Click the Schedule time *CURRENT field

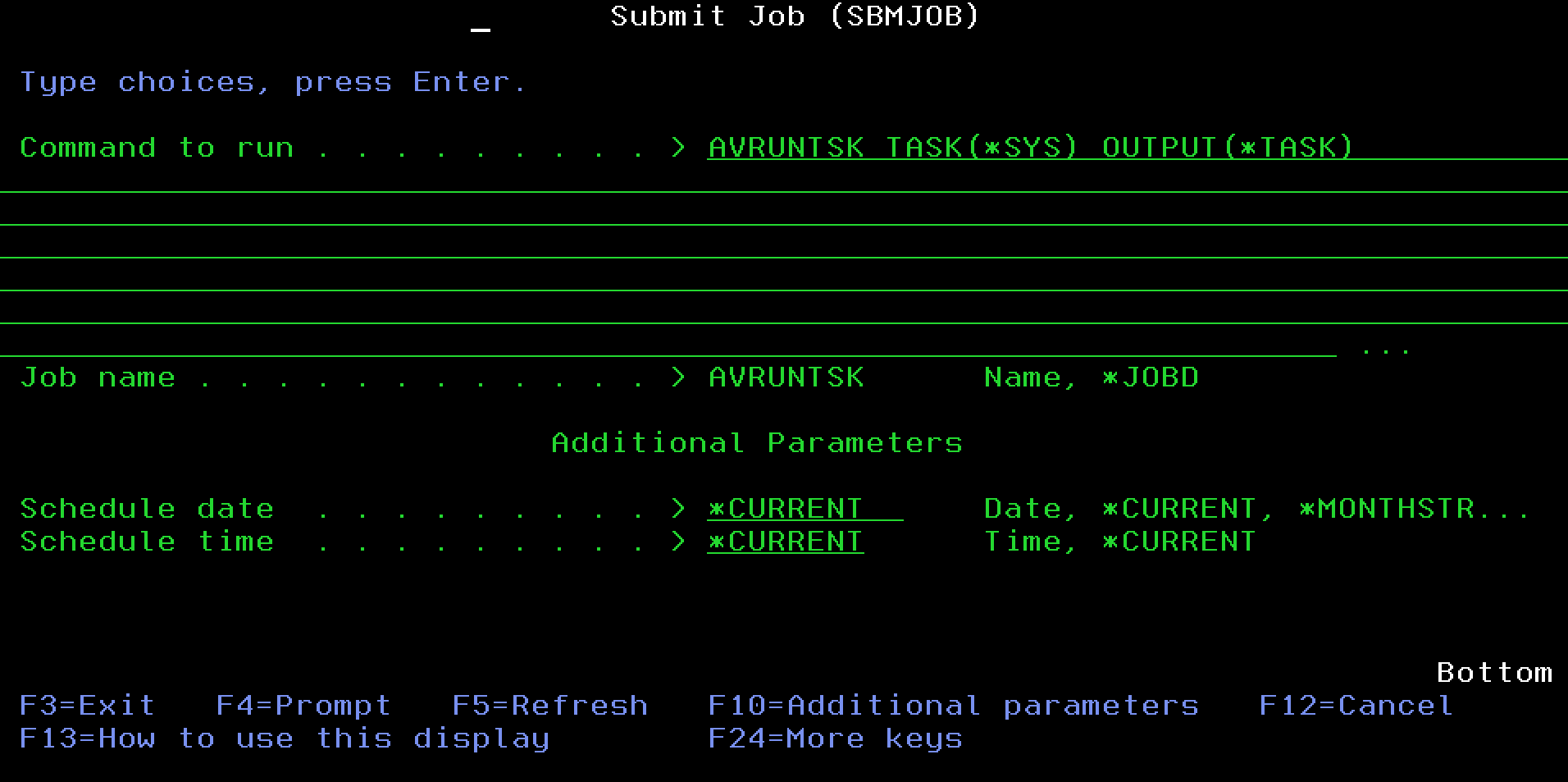(x=785, y=542)
